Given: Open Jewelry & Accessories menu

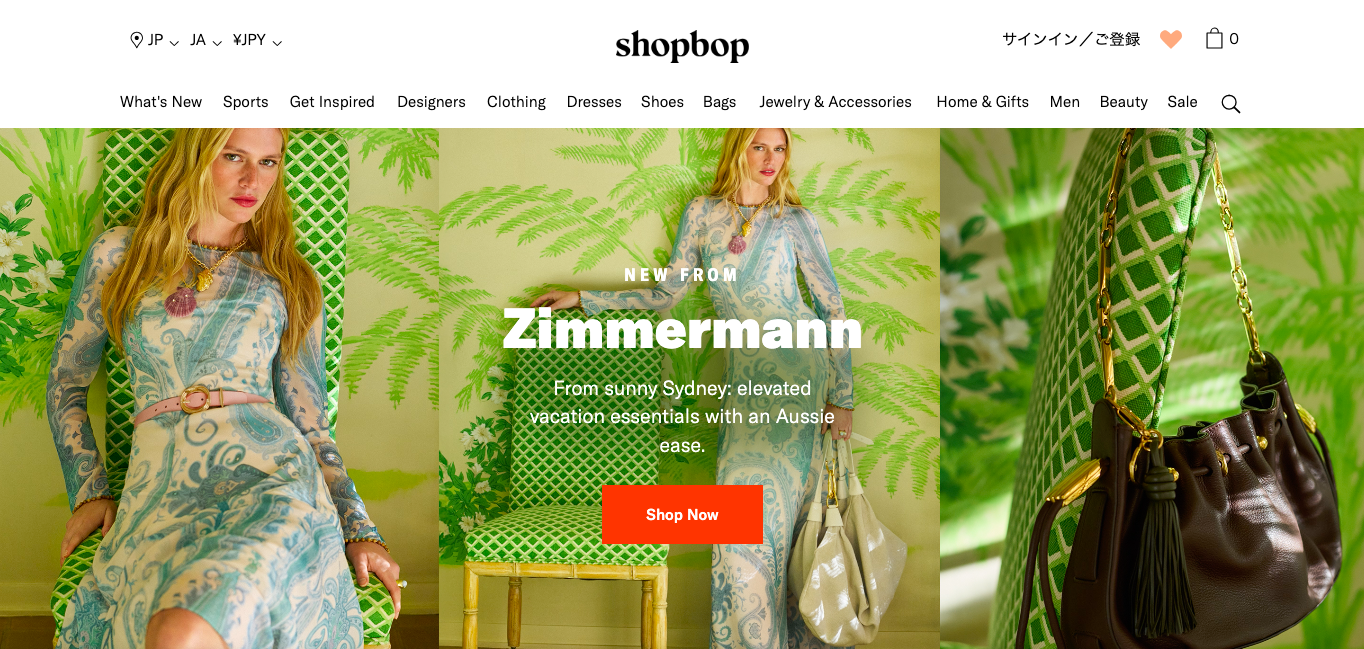Looking at the screenshot, I should coord(835,102).
